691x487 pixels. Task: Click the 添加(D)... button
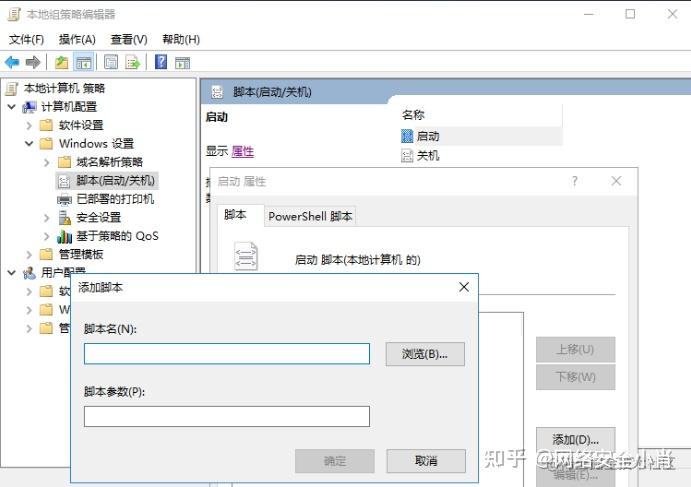coord(576,439)
